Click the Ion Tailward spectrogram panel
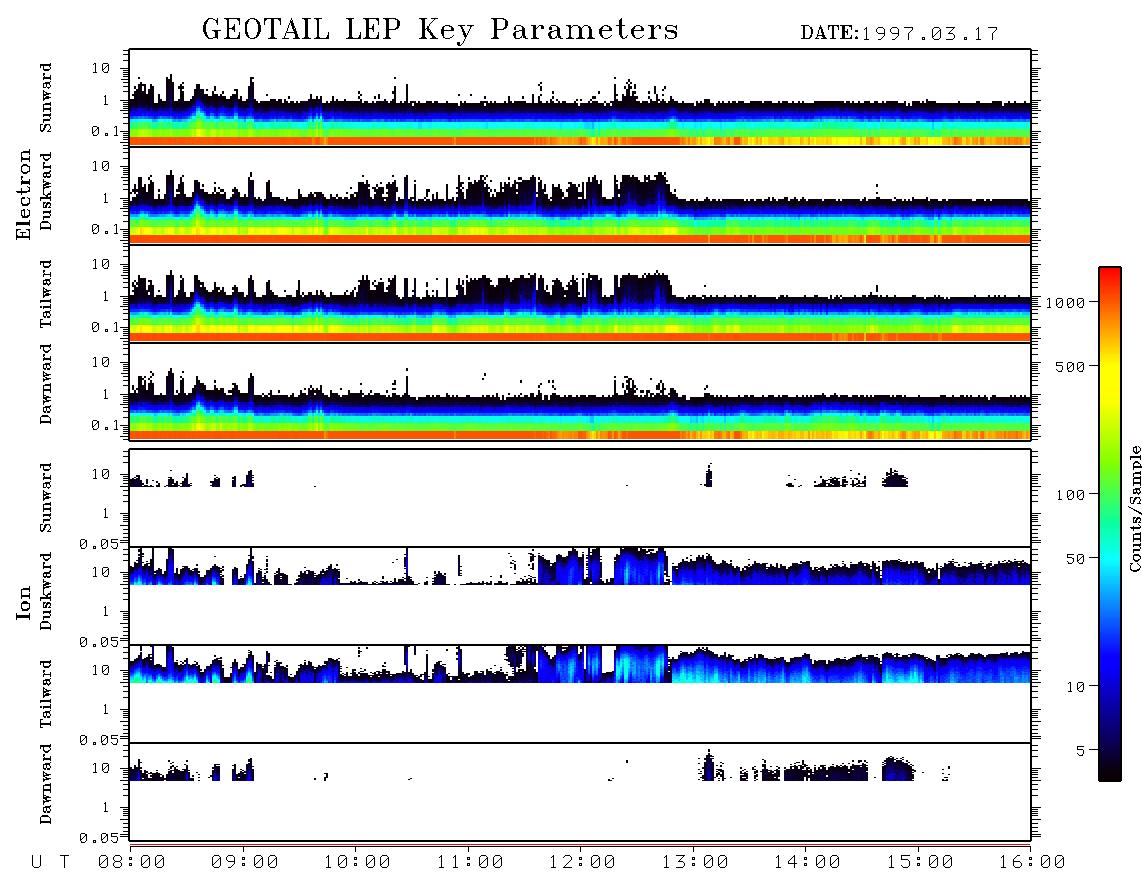 580,694
